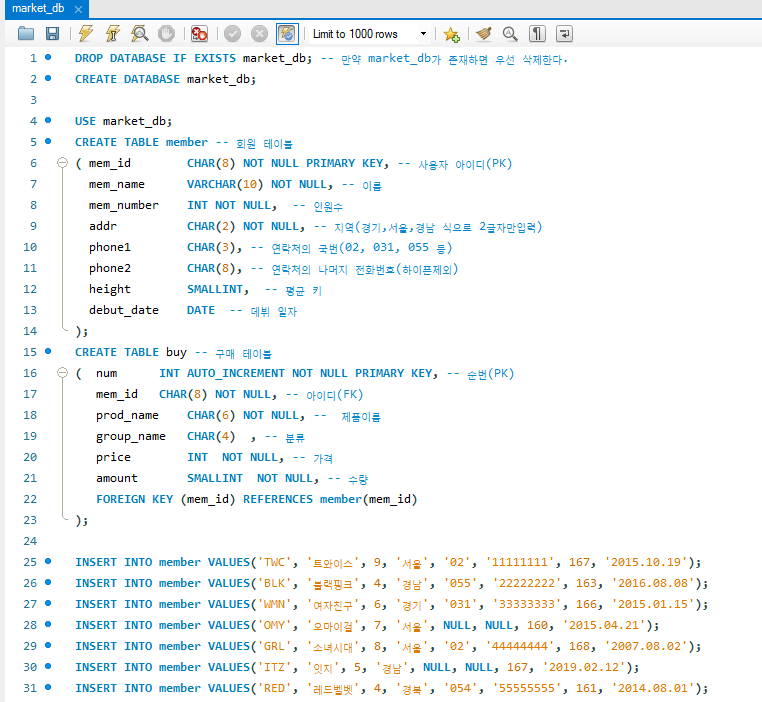
Task: Toggle word wrap icon
Action: pyautogui.click(x=564, y=34)
